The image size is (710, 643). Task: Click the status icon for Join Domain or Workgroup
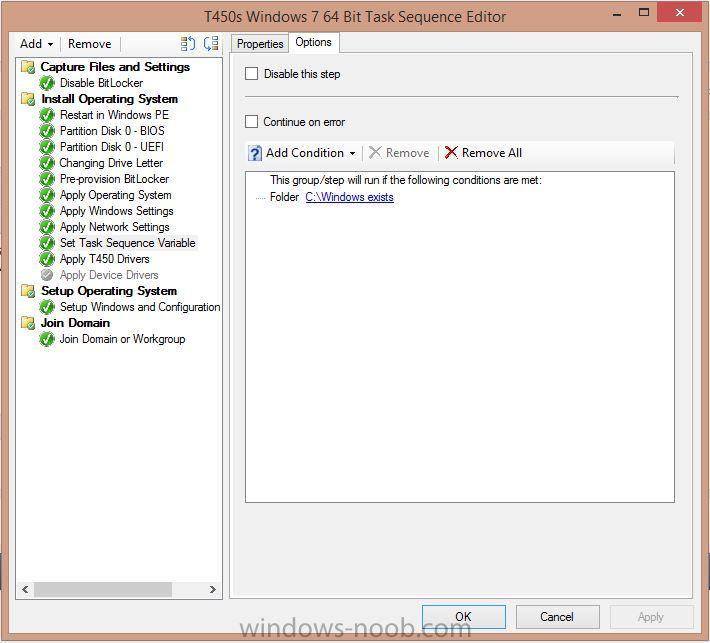point(47,339)
